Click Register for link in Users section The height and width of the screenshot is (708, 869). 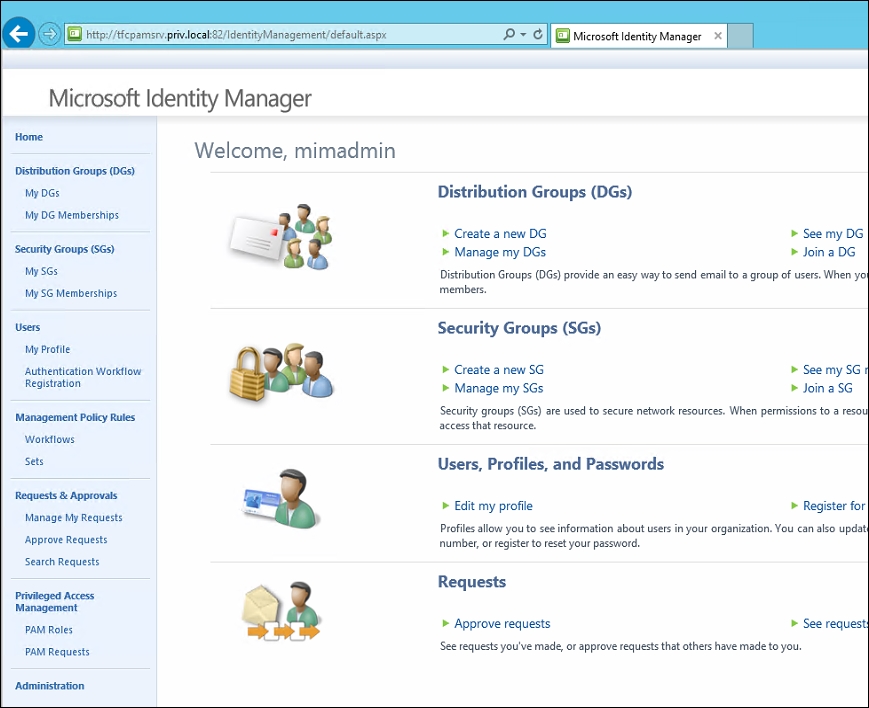pyautogui.click(x=834, y=506)
